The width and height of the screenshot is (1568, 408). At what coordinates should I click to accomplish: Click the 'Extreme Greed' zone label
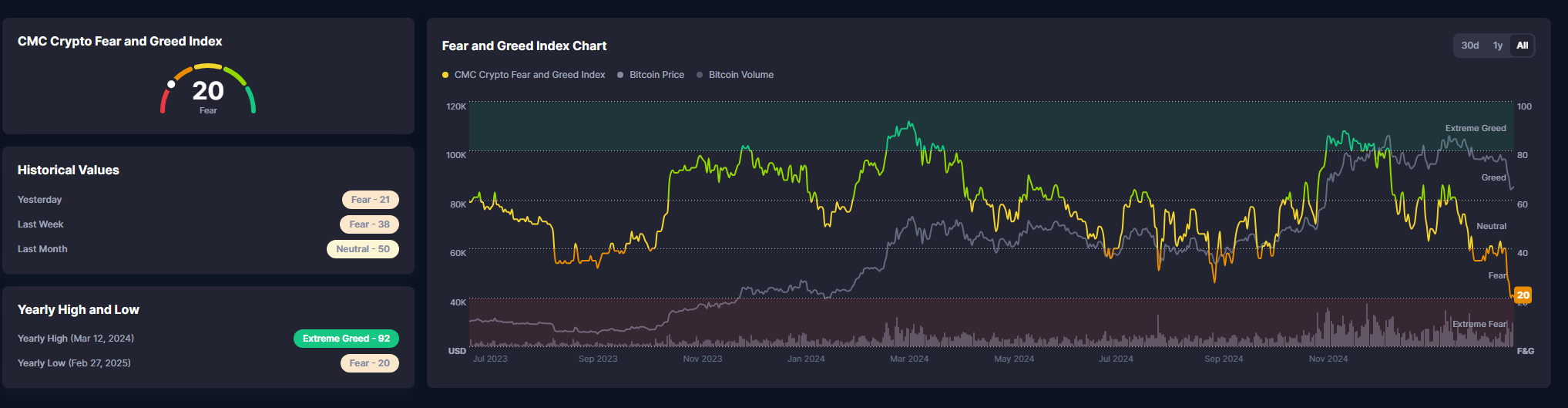click(x=1476, y=128)
